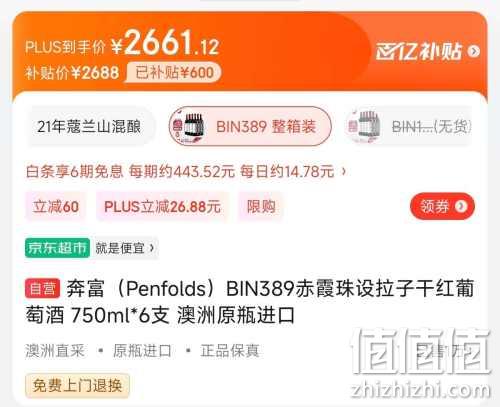Open the 京东超市 green badge
500x407 pixels.
coord(57,248)
